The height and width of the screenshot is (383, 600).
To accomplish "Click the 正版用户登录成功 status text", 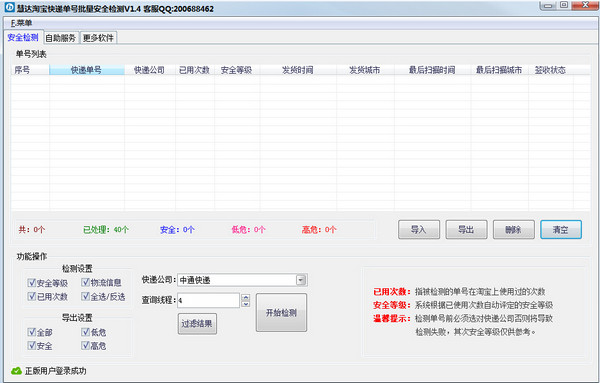I will [56, 371].
